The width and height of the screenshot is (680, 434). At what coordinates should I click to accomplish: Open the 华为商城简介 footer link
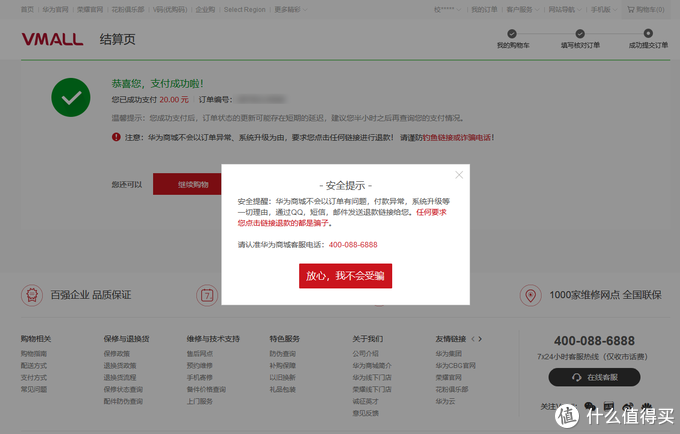click(x=372, y=365)
